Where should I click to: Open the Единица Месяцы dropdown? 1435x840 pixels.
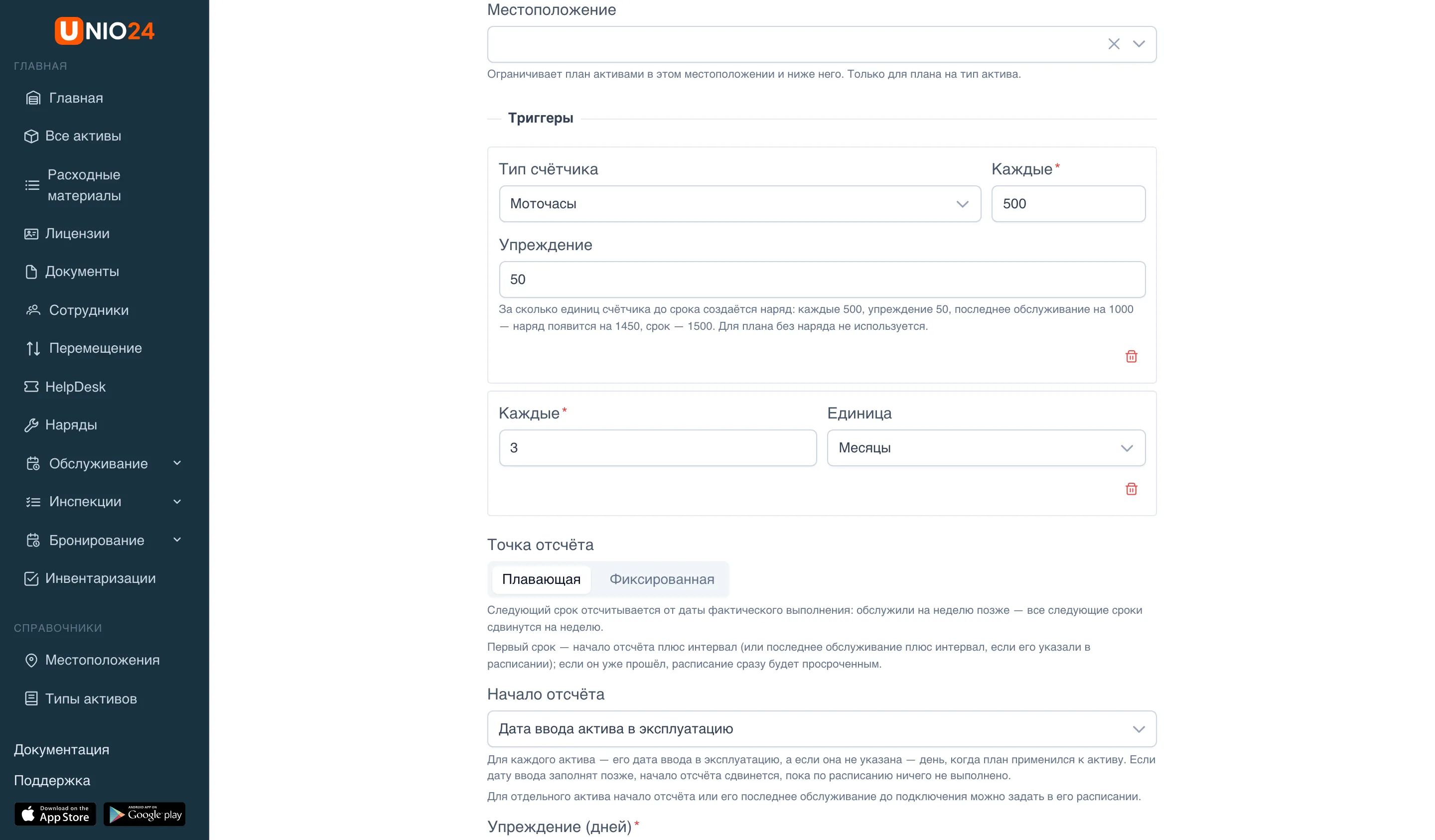click(986, 448)
